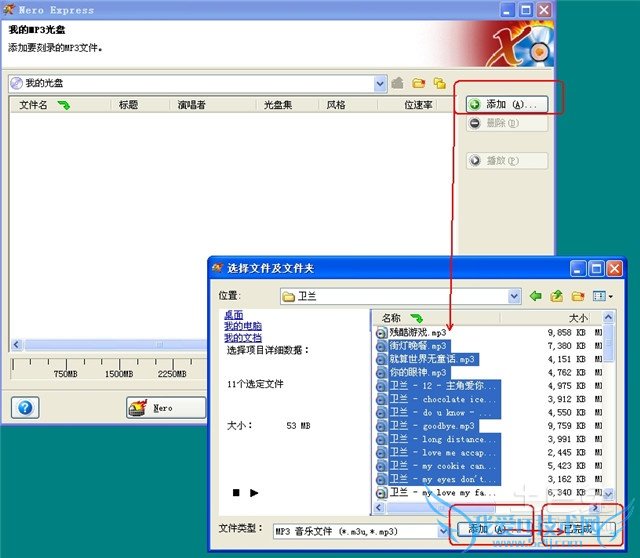Click the blue help question mark button
Screen dimensions: 640x558
(x=25, y=407)
